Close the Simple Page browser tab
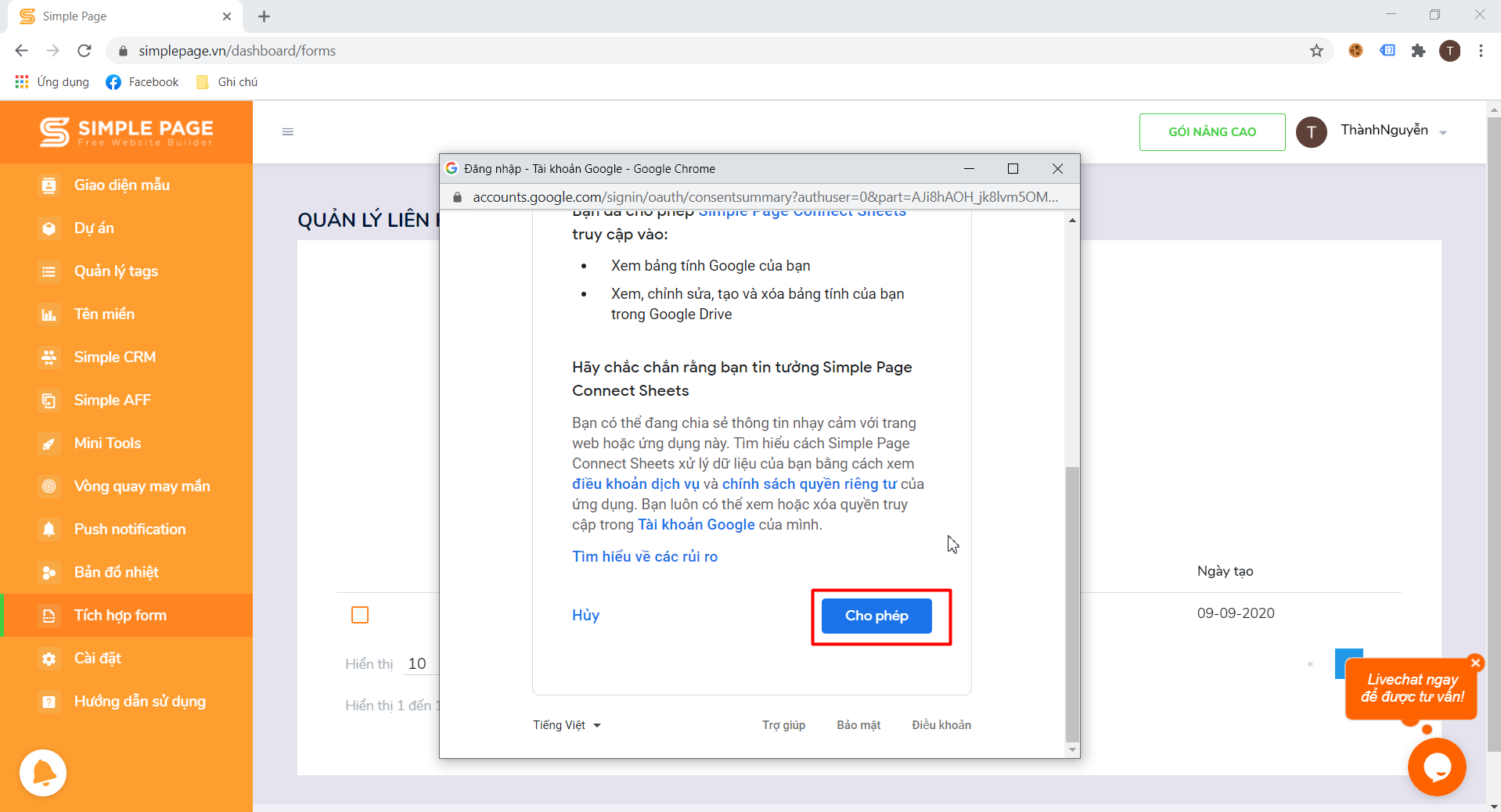Viewport: 1501px width, 812px height. click(227, 16)
